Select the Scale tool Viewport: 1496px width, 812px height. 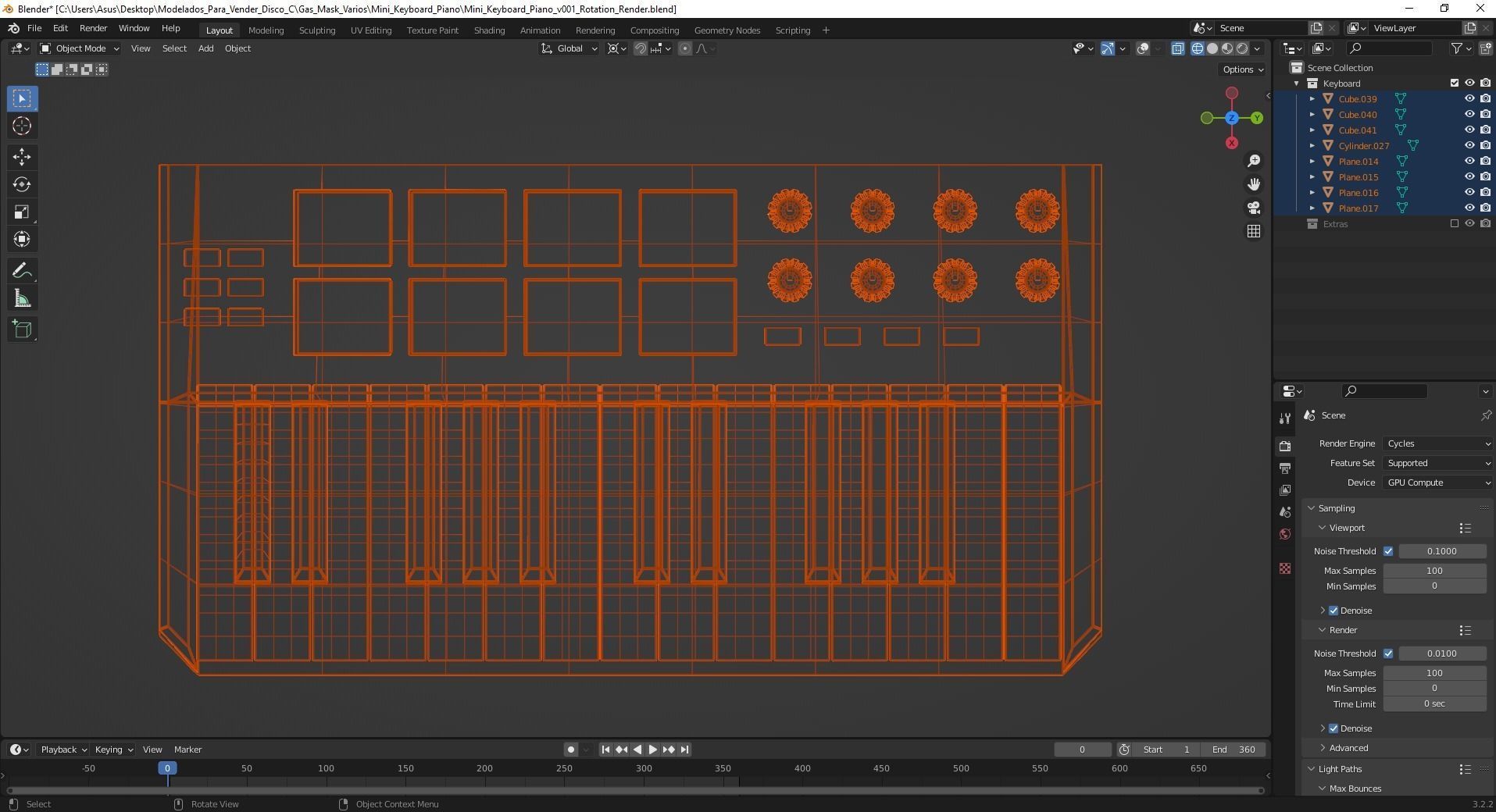click(22, 212)
